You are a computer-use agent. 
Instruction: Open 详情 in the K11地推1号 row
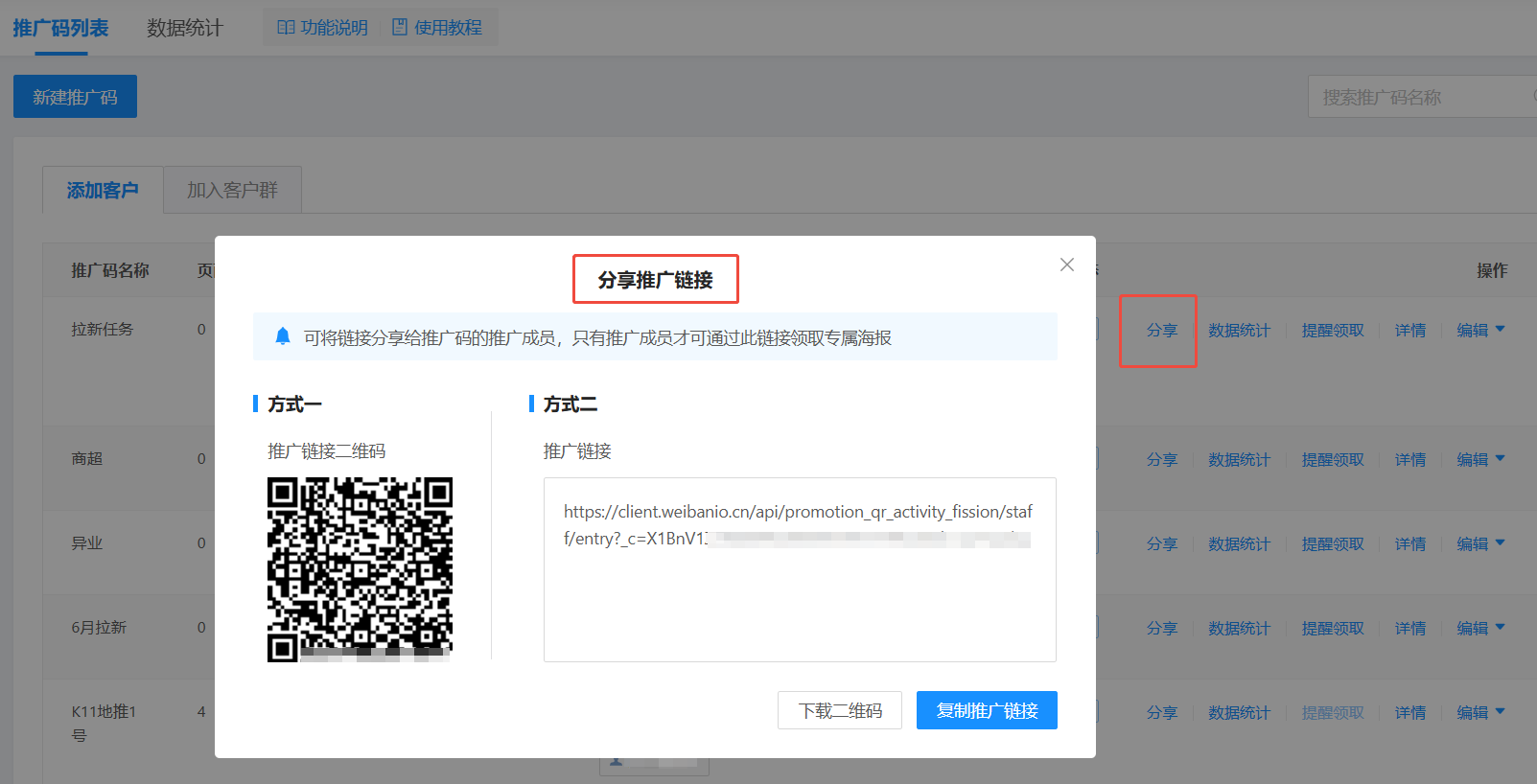pyautogui.click(x=1410, y=712)
